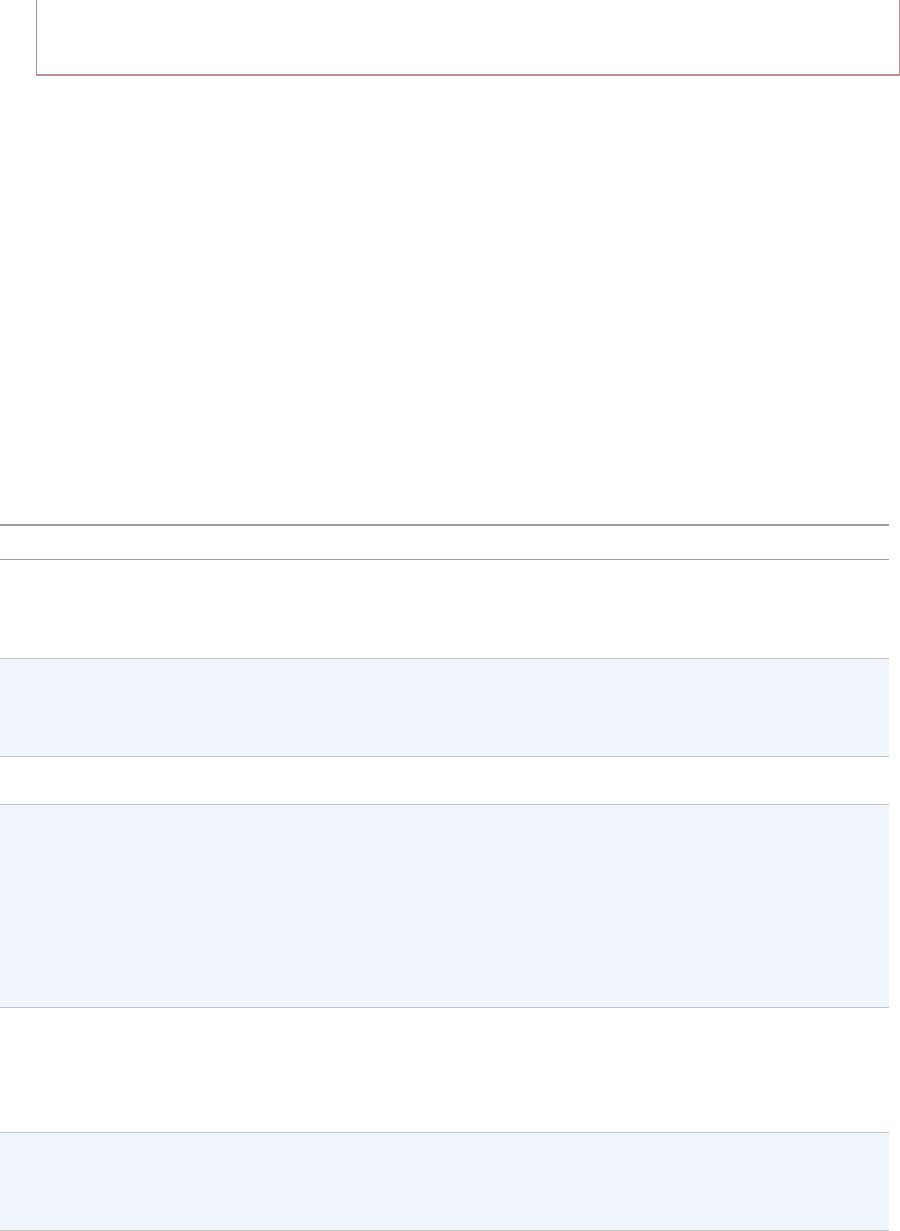
Task: Click the blank white area above the table
Action: [450, 300]
